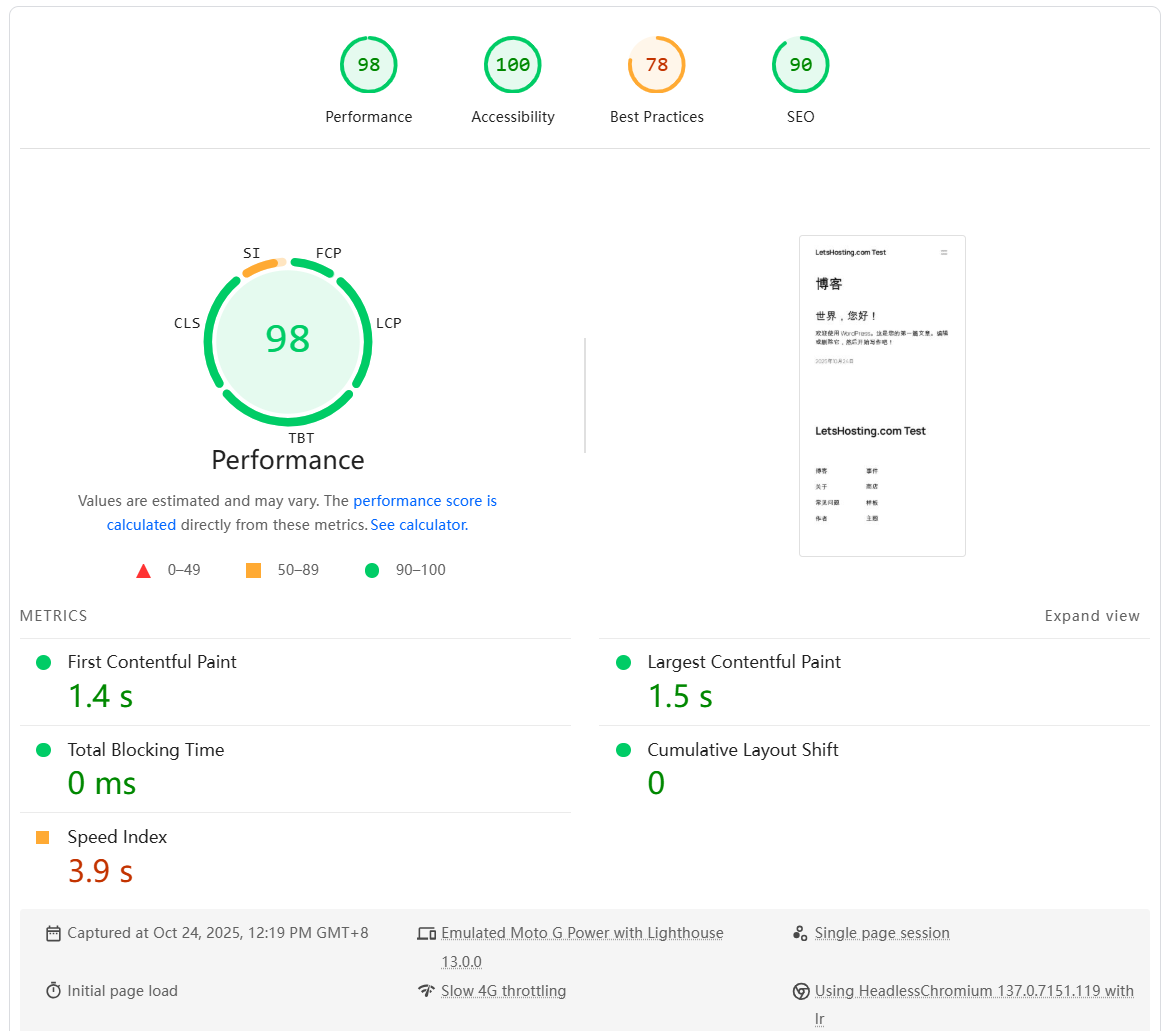Click the Chrome icon beside Using HeadlessChromium

coord(801,991)
